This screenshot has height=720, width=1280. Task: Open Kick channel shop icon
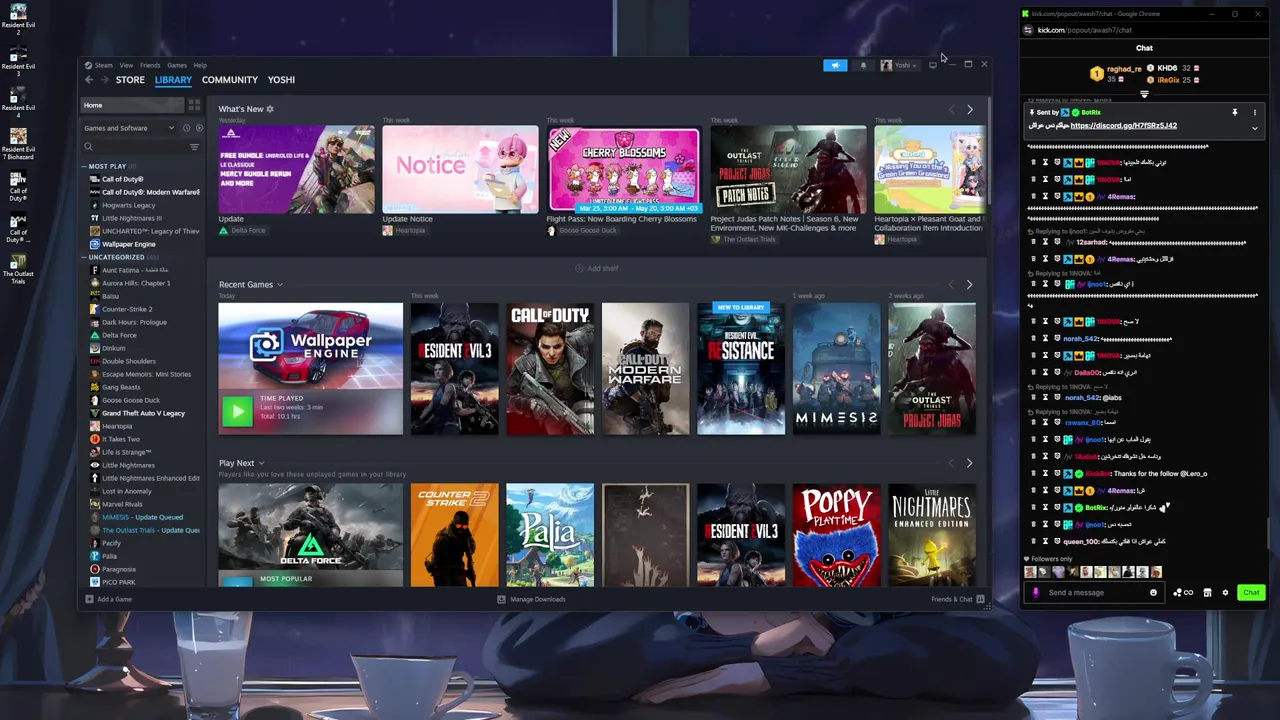tap(1207, 592)
